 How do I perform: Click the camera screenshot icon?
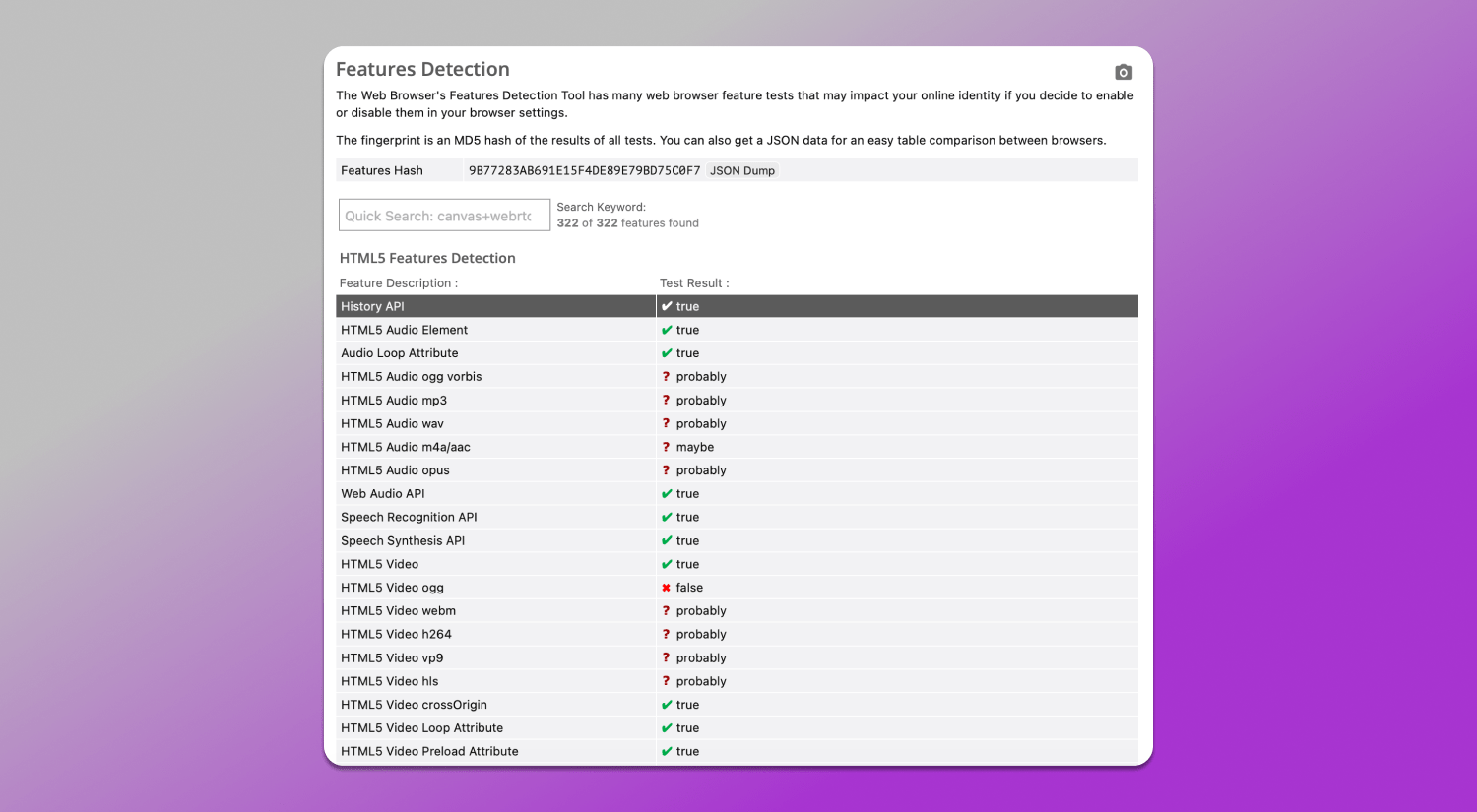click(x=1123, y=72)
